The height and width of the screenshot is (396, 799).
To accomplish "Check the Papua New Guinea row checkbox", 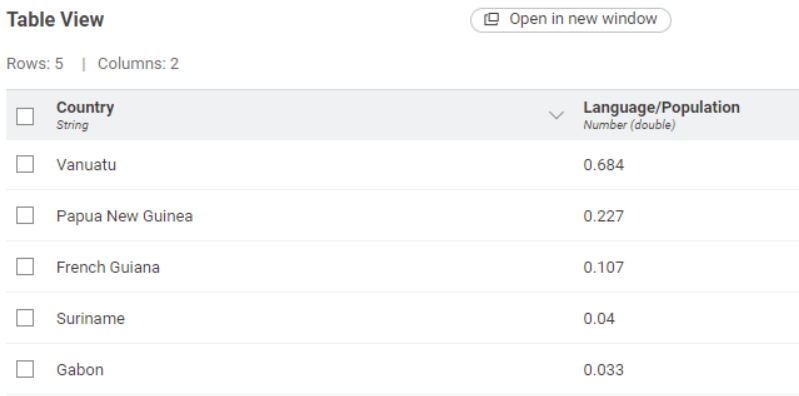I will 25,215.
